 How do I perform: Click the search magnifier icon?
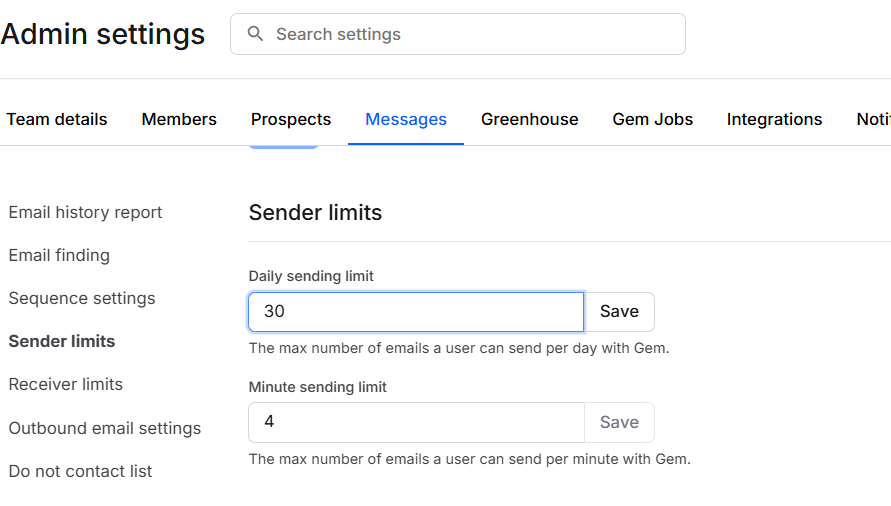256,34
